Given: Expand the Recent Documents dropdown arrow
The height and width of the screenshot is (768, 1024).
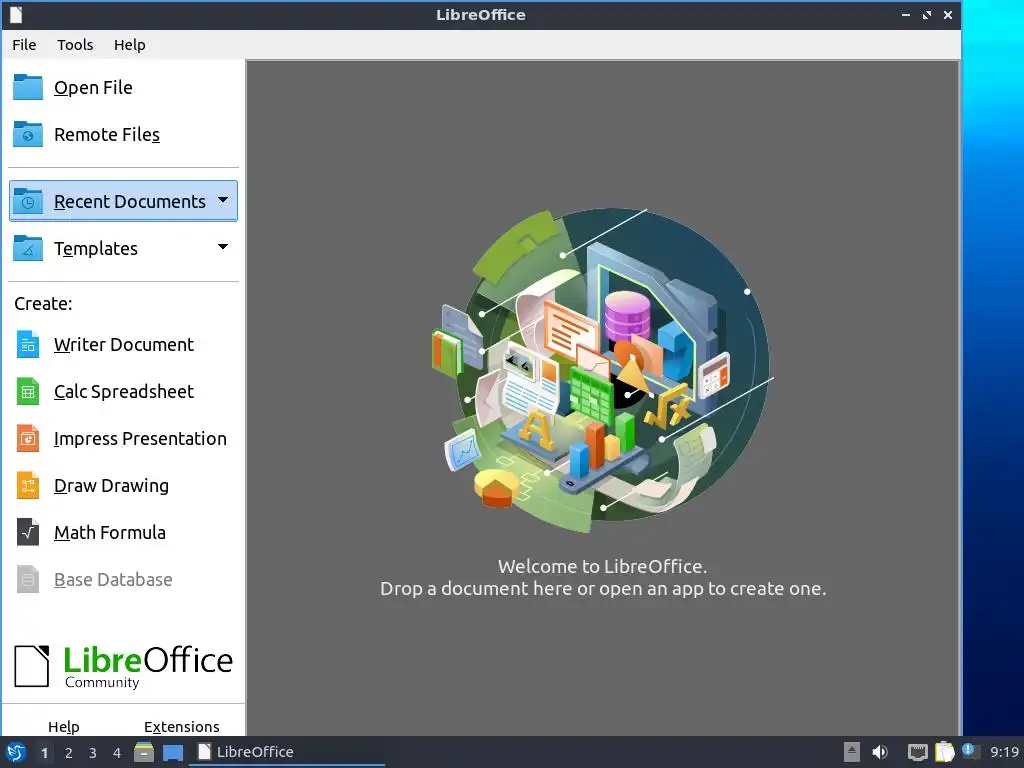Looking at the screenshot, I should coord(223,200).
